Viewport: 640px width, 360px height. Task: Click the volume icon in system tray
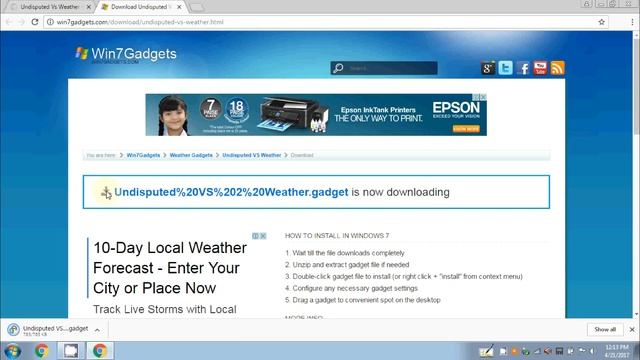591,351
